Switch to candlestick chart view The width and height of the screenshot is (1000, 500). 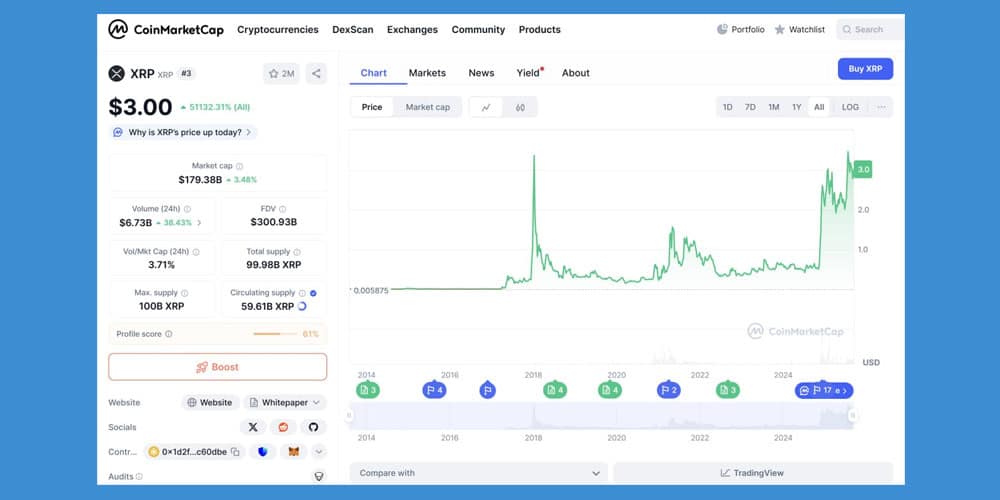tap(520, 107)
